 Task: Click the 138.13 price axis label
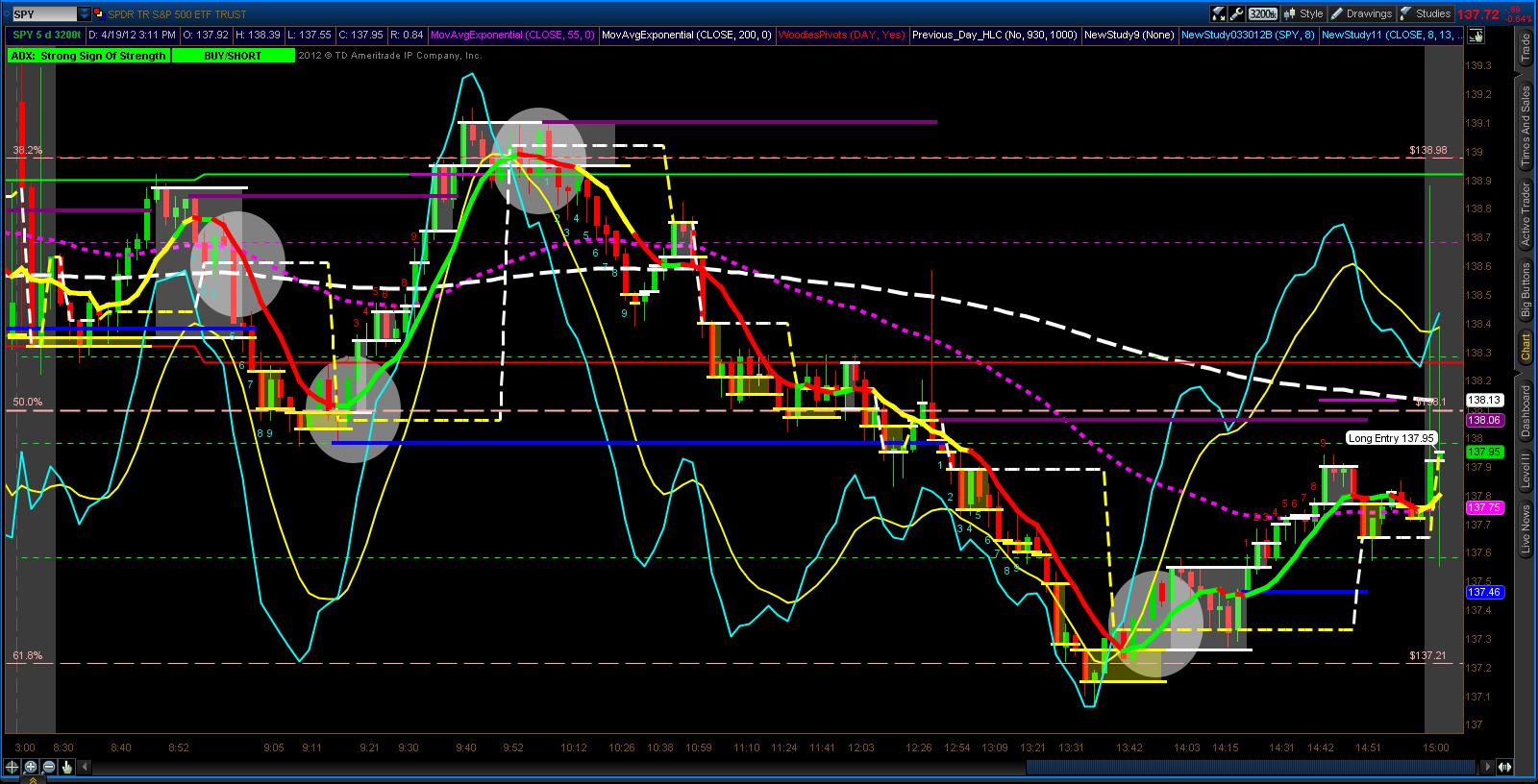click(x=1484, y=400)
